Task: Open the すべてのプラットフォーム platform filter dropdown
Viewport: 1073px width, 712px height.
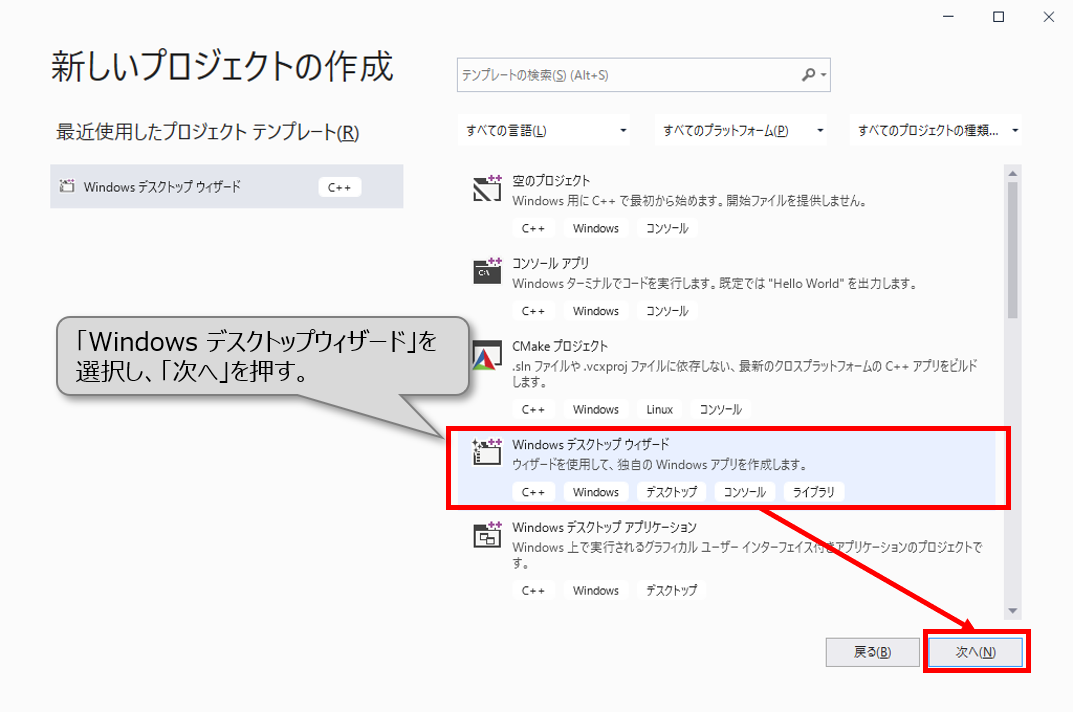Action: point(741,130)
